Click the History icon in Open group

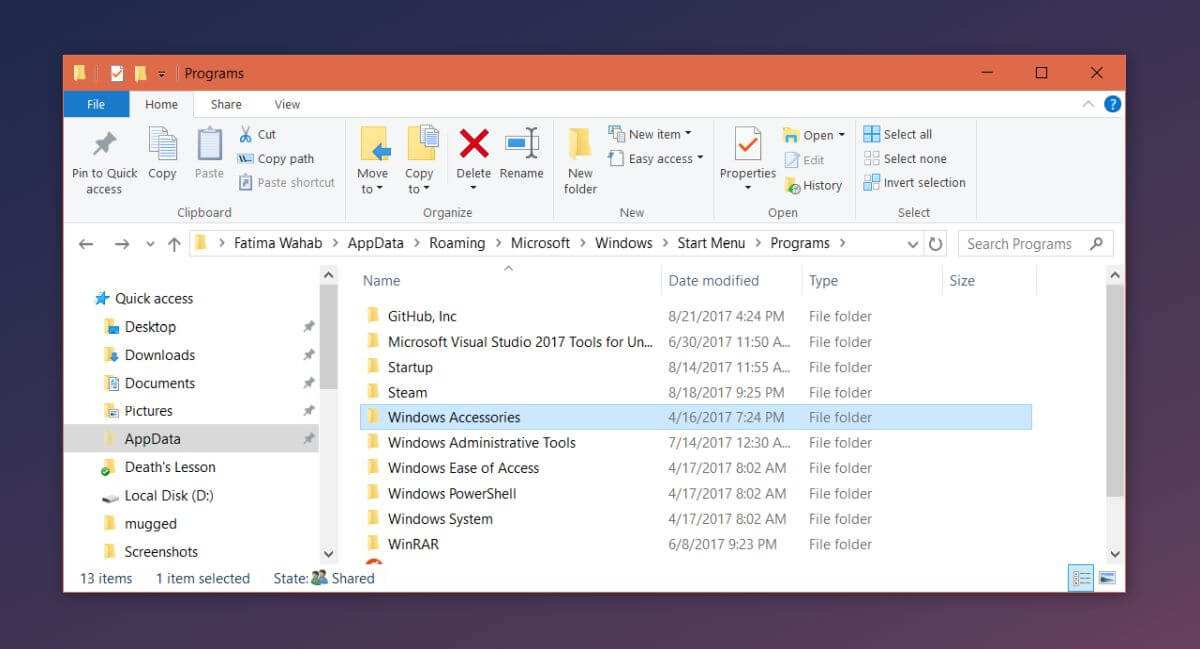[x=792, y=185]
